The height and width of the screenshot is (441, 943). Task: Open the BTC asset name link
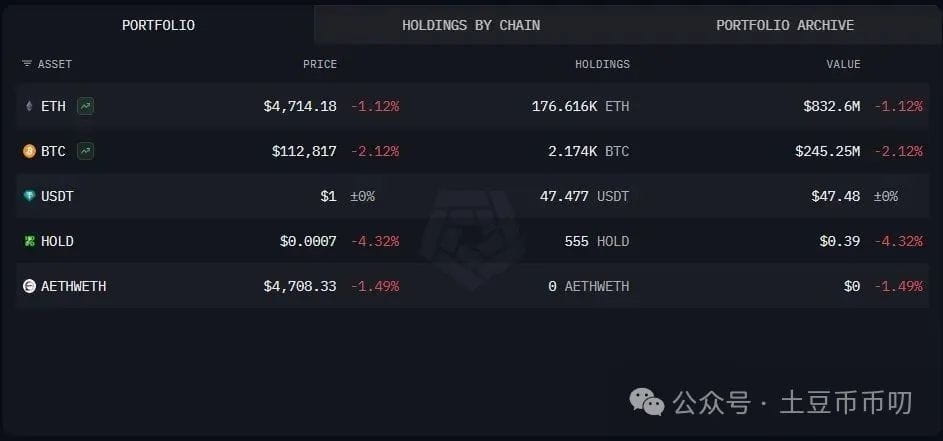53,152
